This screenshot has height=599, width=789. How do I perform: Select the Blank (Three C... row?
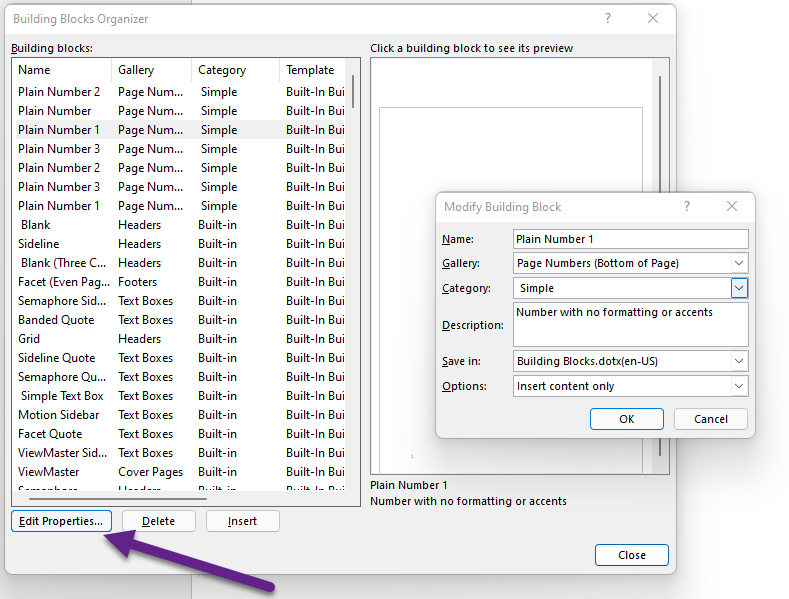pyautogui.click(x=181, y=263)
